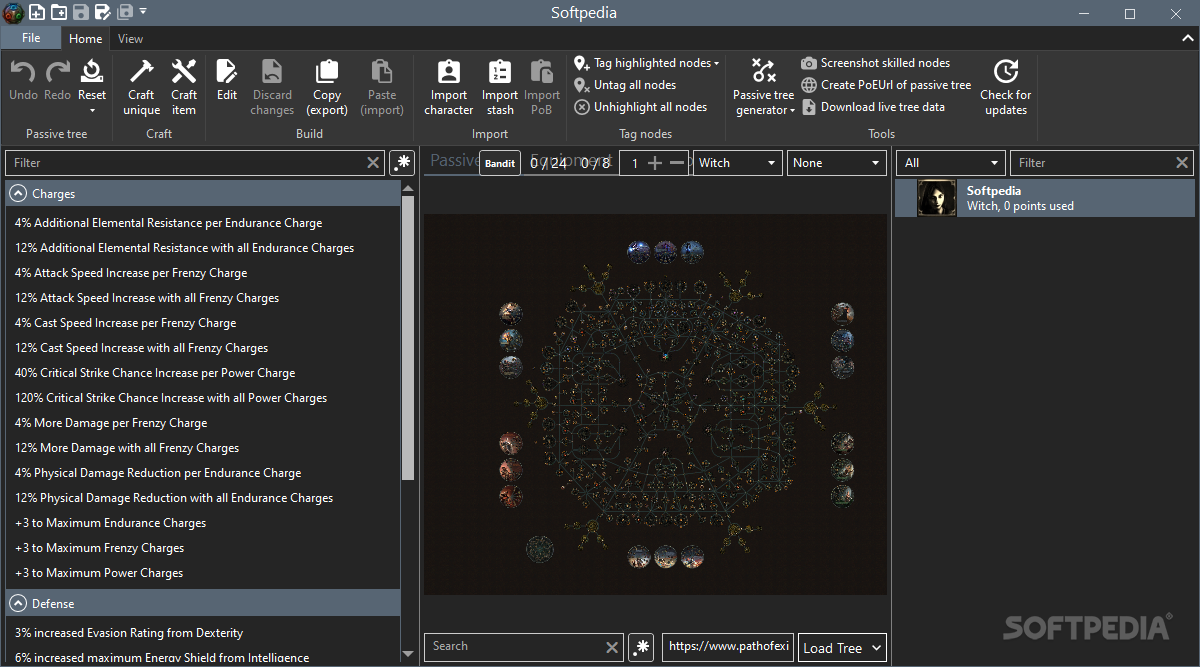Click Import PoB
Viewport: 1200px width, 667px height.
[x=542, y=87]
